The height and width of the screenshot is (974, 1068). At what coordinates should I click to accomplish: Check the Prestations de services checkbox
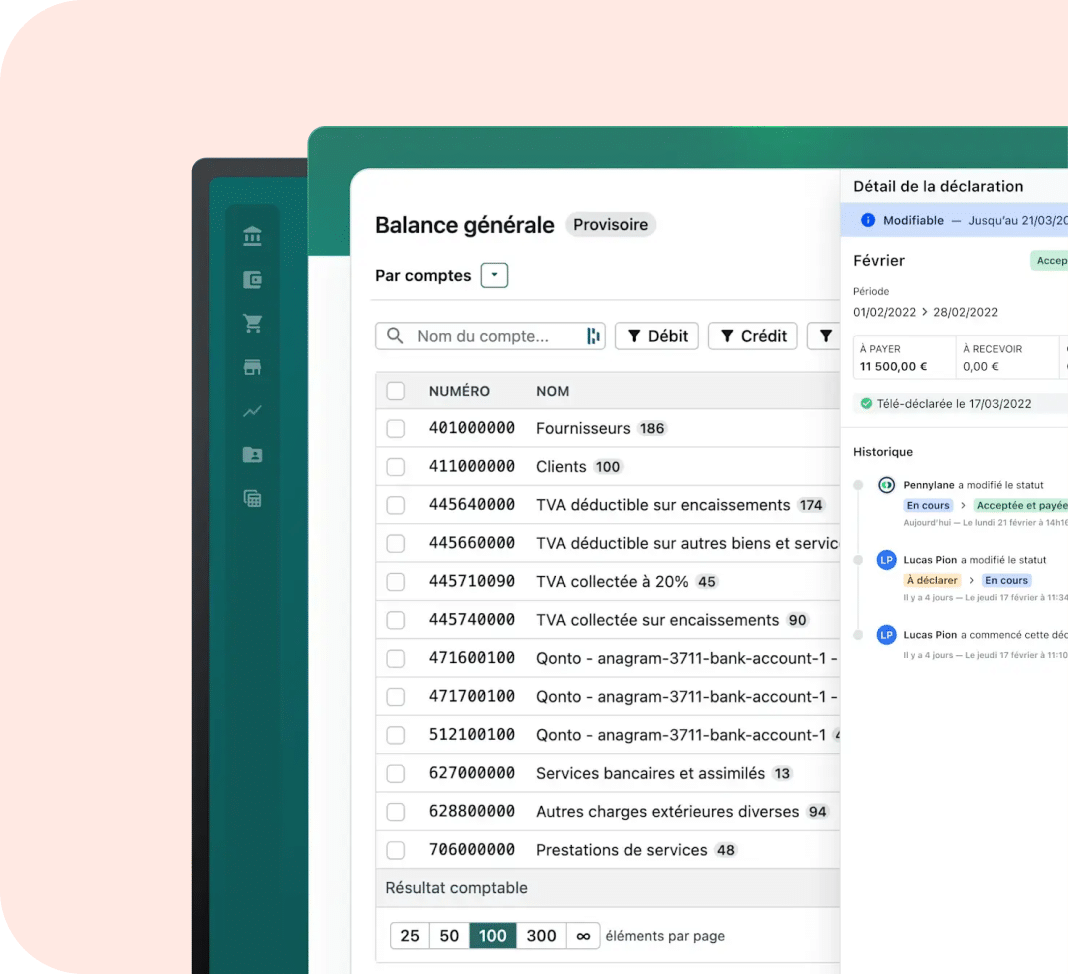[396, 850]
